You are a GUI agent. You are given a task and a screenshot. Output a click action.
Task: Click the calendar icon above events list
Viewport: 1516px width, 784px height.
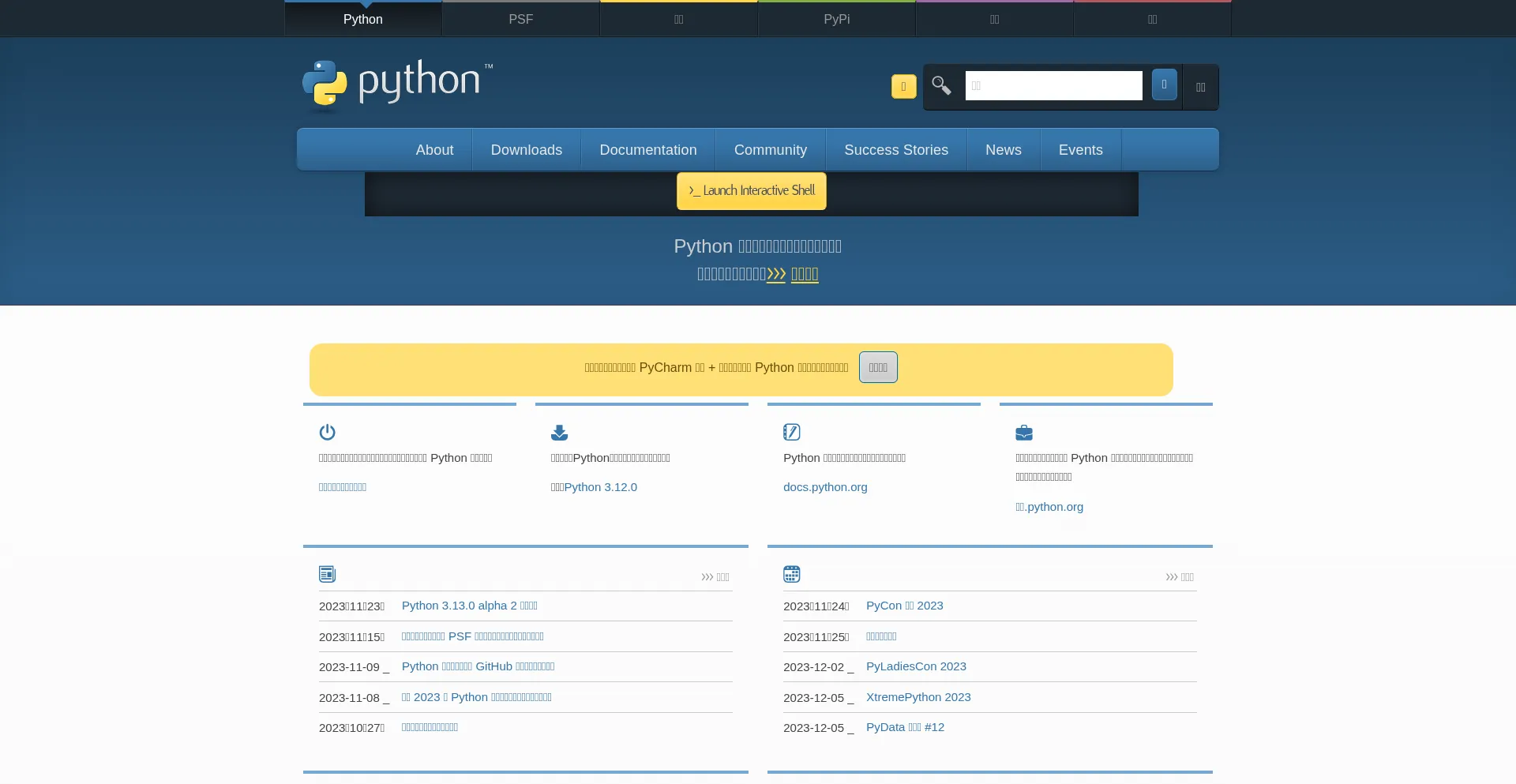point(791,574)
